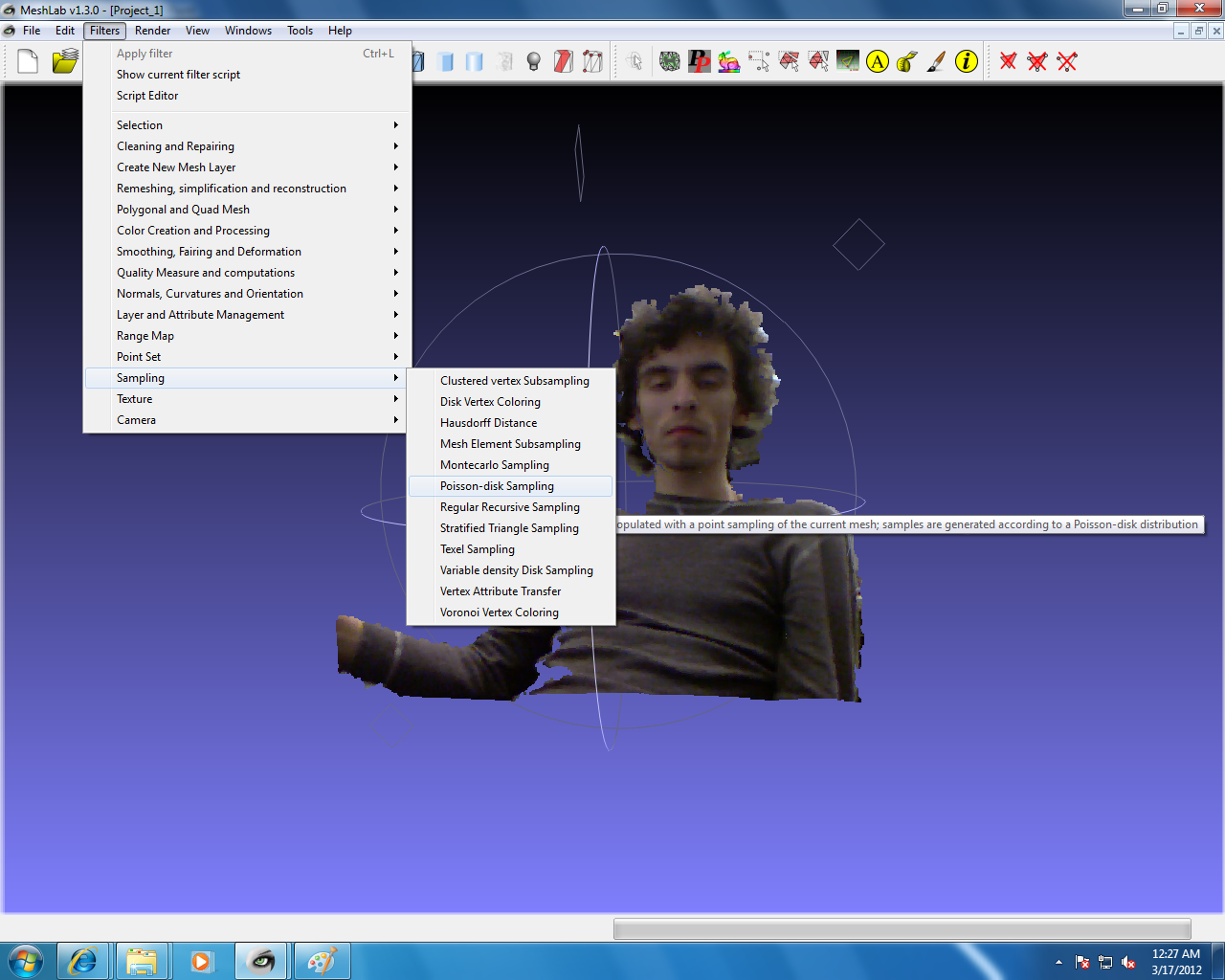
Task: Expand the Color Creation and Processing submenu
Action: click(x=249, y=231)
